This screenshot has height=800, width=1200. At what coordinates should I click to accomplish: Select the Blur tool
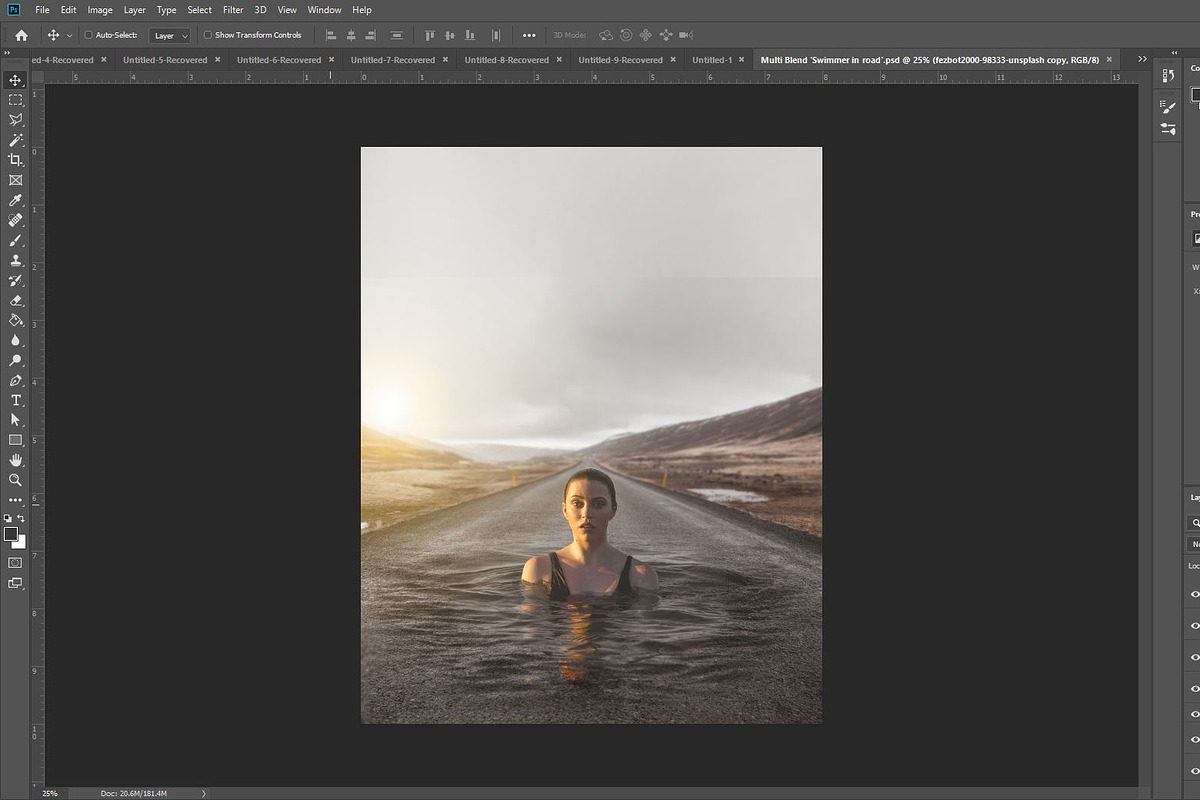(15, 340)
